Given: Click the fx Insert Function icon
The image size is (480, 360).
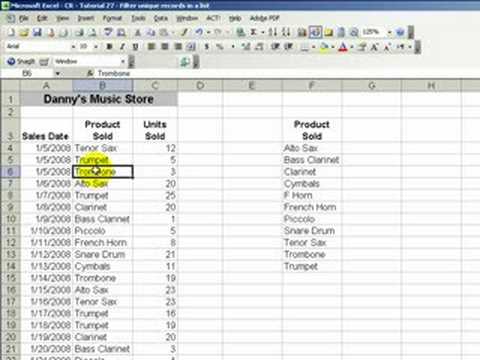Looking at the screenshot, I should click(x=90, y=73).
